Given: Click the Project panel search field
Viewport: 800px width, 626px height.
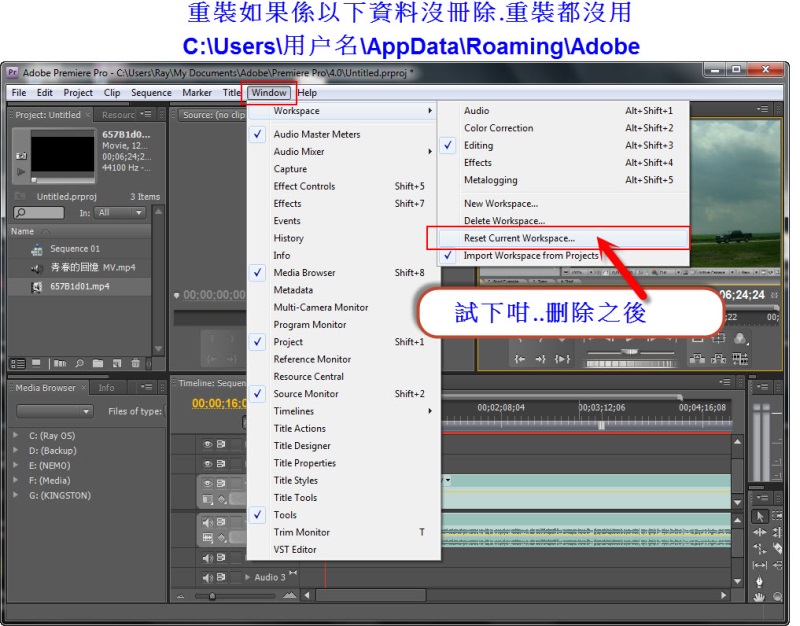Looking at the screenshot, I should (39, 213).
